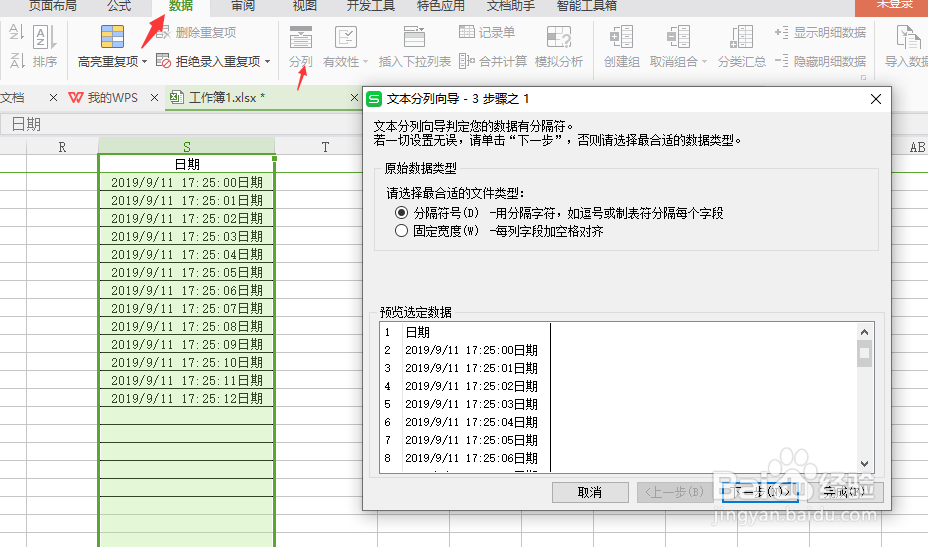Screen dimensions: 928x547
Task: Select cell 2019/9/11 17:25:00日期 in sheet
Action: pyautogui.click(x=186, y=182)
